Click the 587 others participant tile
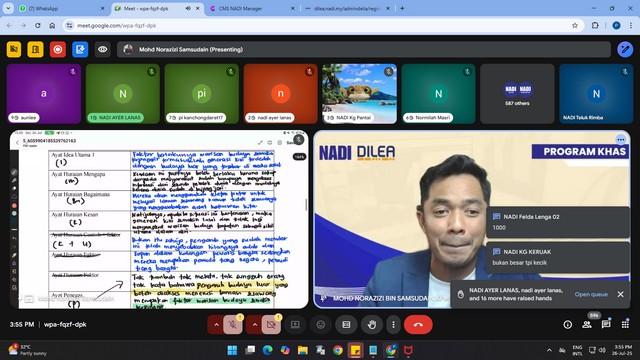 pyautogui.click(x=517, y=93)
